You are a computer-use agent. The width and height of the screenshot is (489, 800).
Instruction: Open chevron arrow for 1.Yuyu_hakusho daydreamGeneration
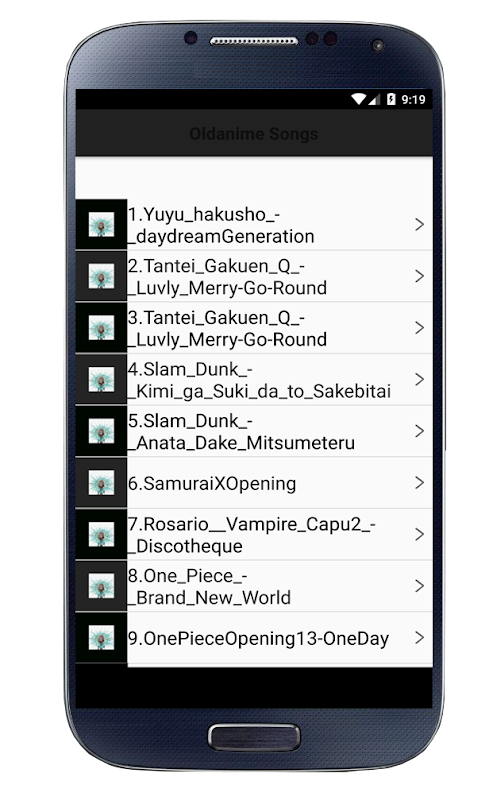pos(420,224)
